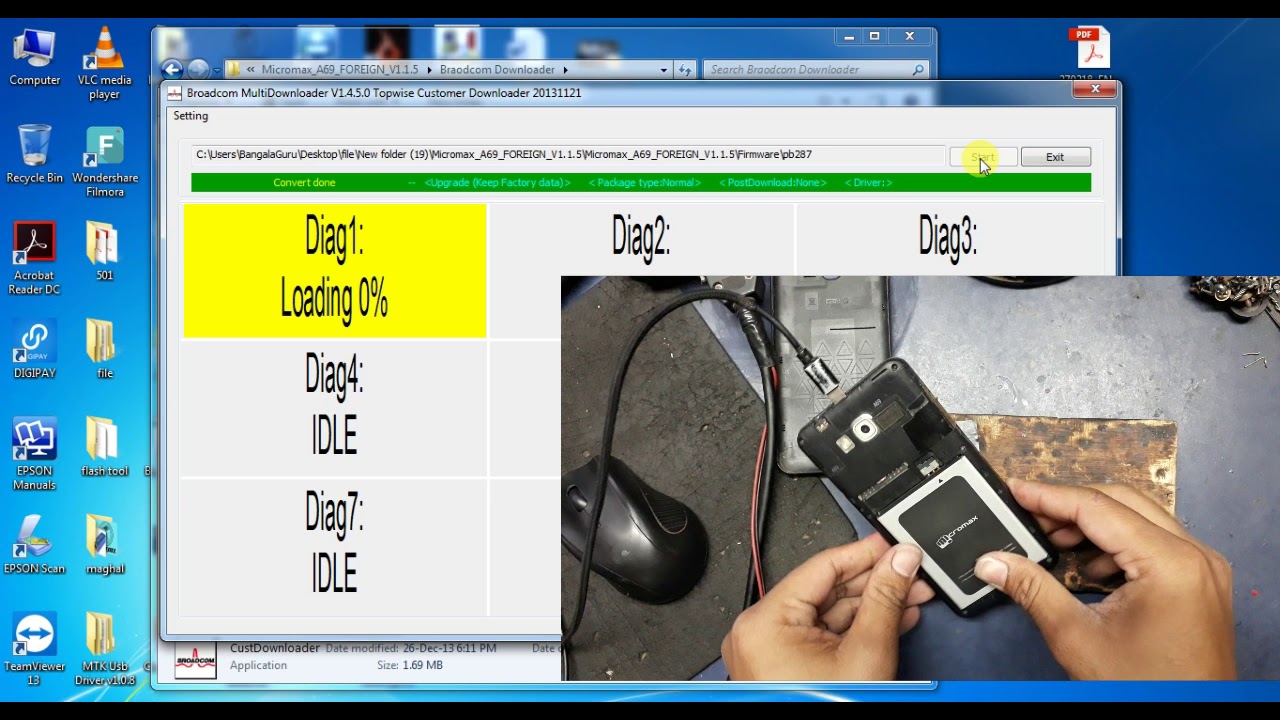Image resolution: width=1280 pixels, height=720 pixels.
Task: Click Broadcom Downloader breadcrumb in Explorer
Action: pyautogui.click(x=497, y=70)
